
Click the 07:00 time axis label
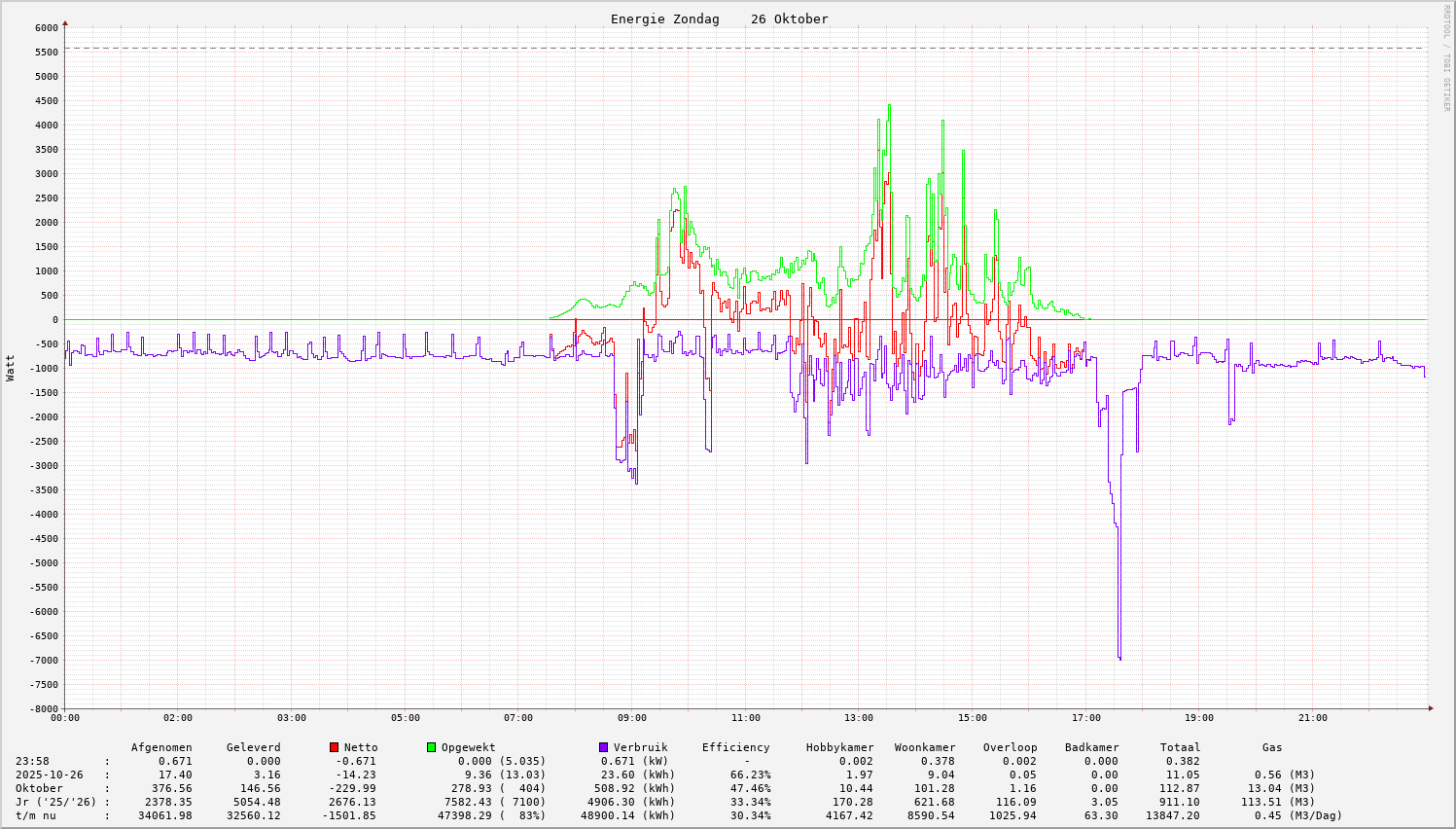pos(518,718)
